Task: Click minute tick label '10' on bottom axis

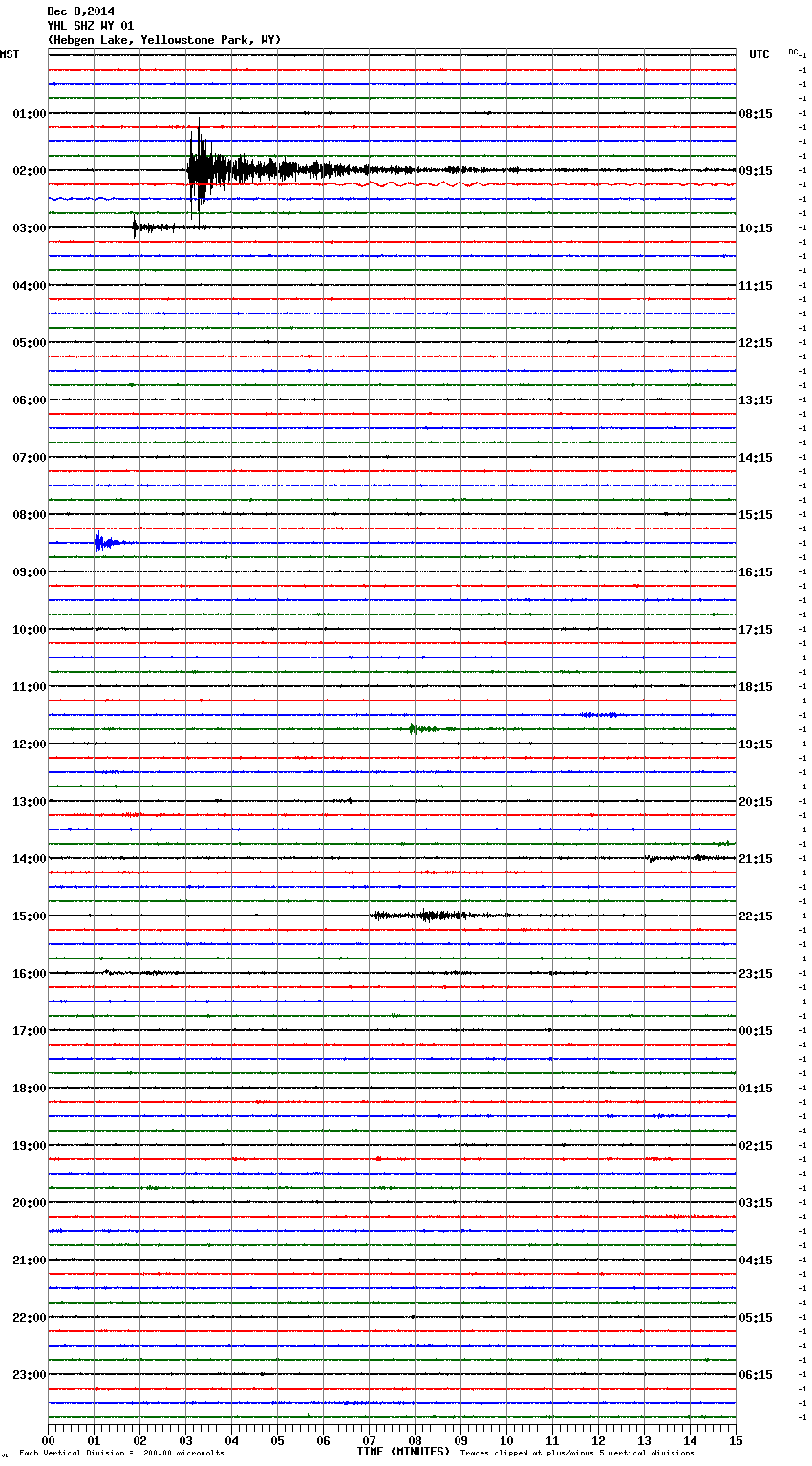Action: coord(506,1440)
